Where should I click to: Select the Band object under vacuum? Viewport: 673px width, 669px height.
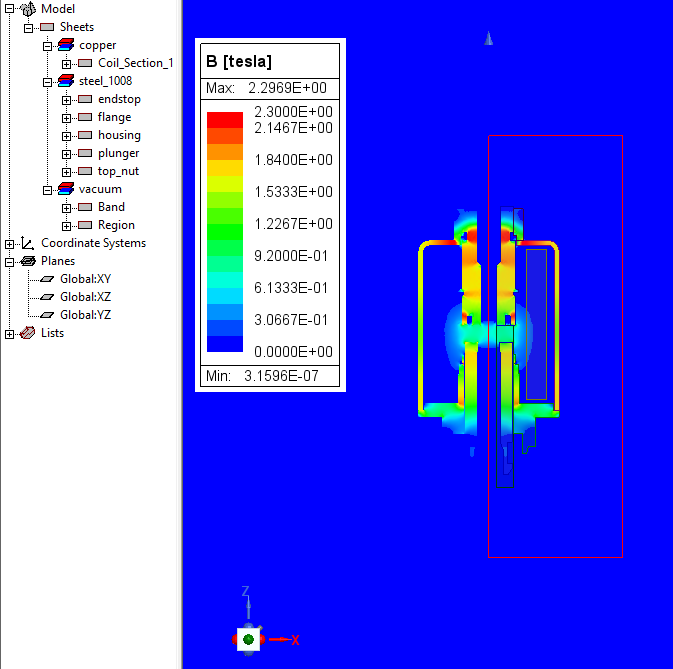click(x=111, y=207)
